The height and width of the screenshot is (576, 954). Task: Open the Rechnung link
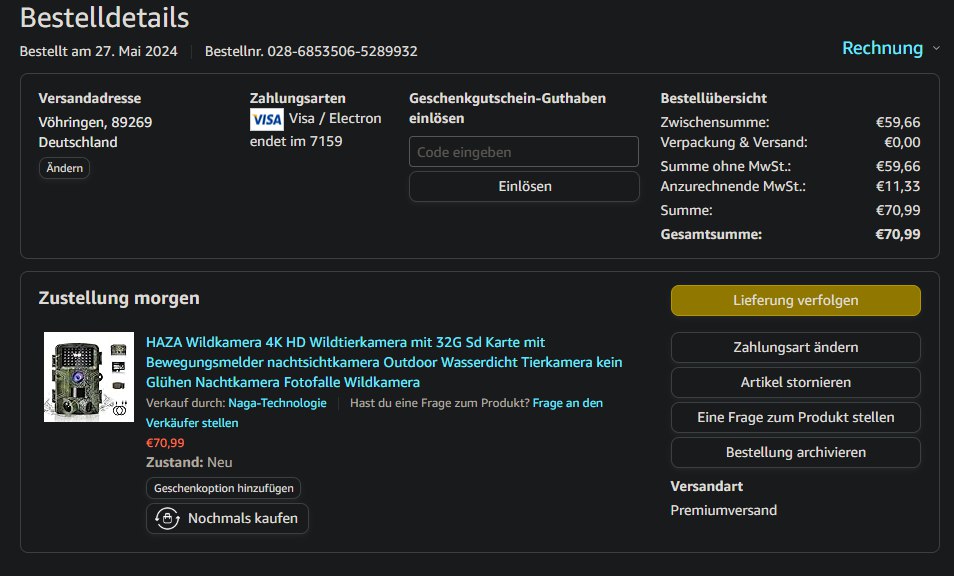[882, 48]
